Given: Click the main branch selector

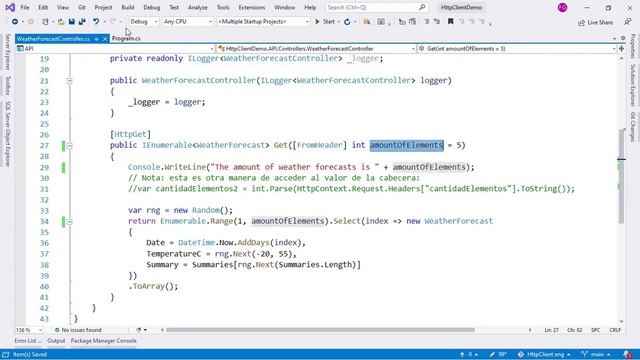Looking at the screenshot, I should click(596, 354).
